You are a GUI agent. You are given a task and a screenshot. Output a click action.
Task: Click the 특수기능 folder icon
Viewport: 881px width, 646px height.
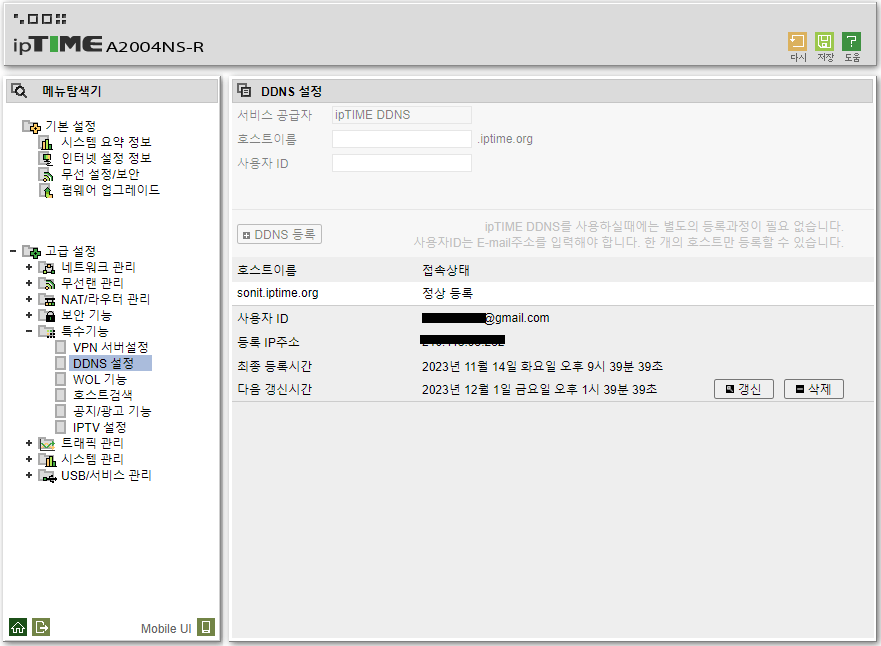pyautogui.click(x=47, y=331)
